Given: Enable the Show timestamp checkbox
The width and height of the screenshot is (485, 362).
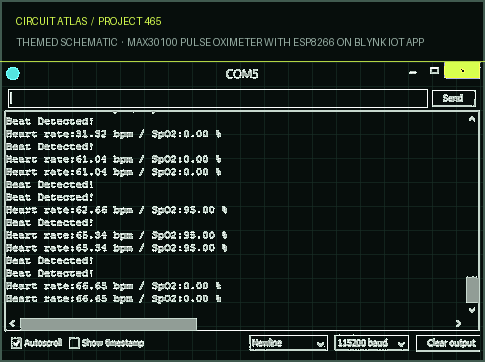Looking at the screenshot, I should click(74, 343).
